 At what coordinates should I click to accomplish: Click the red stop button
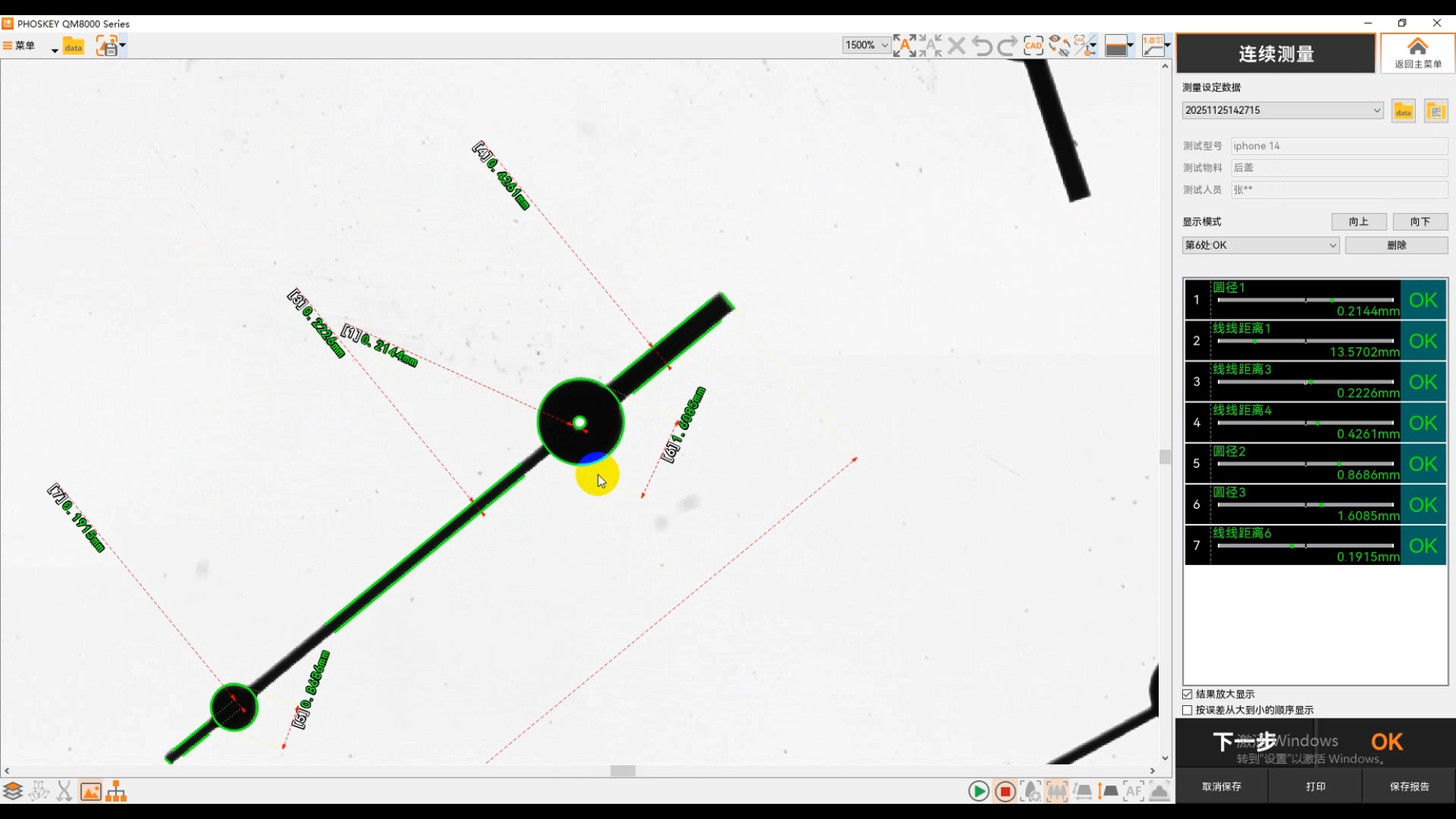pos(1005,792)
